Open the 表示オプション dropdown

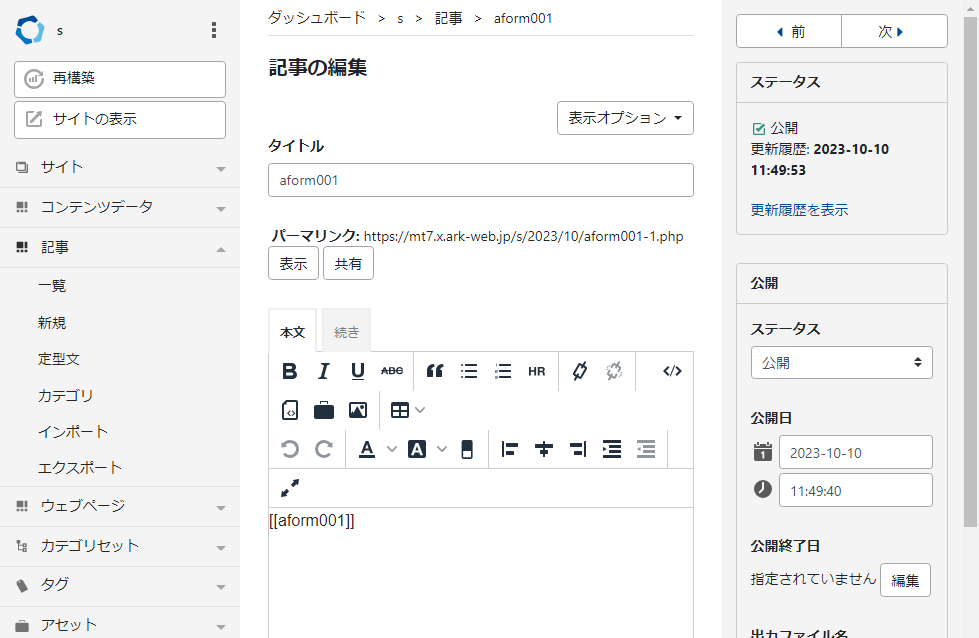pos(625,118)
